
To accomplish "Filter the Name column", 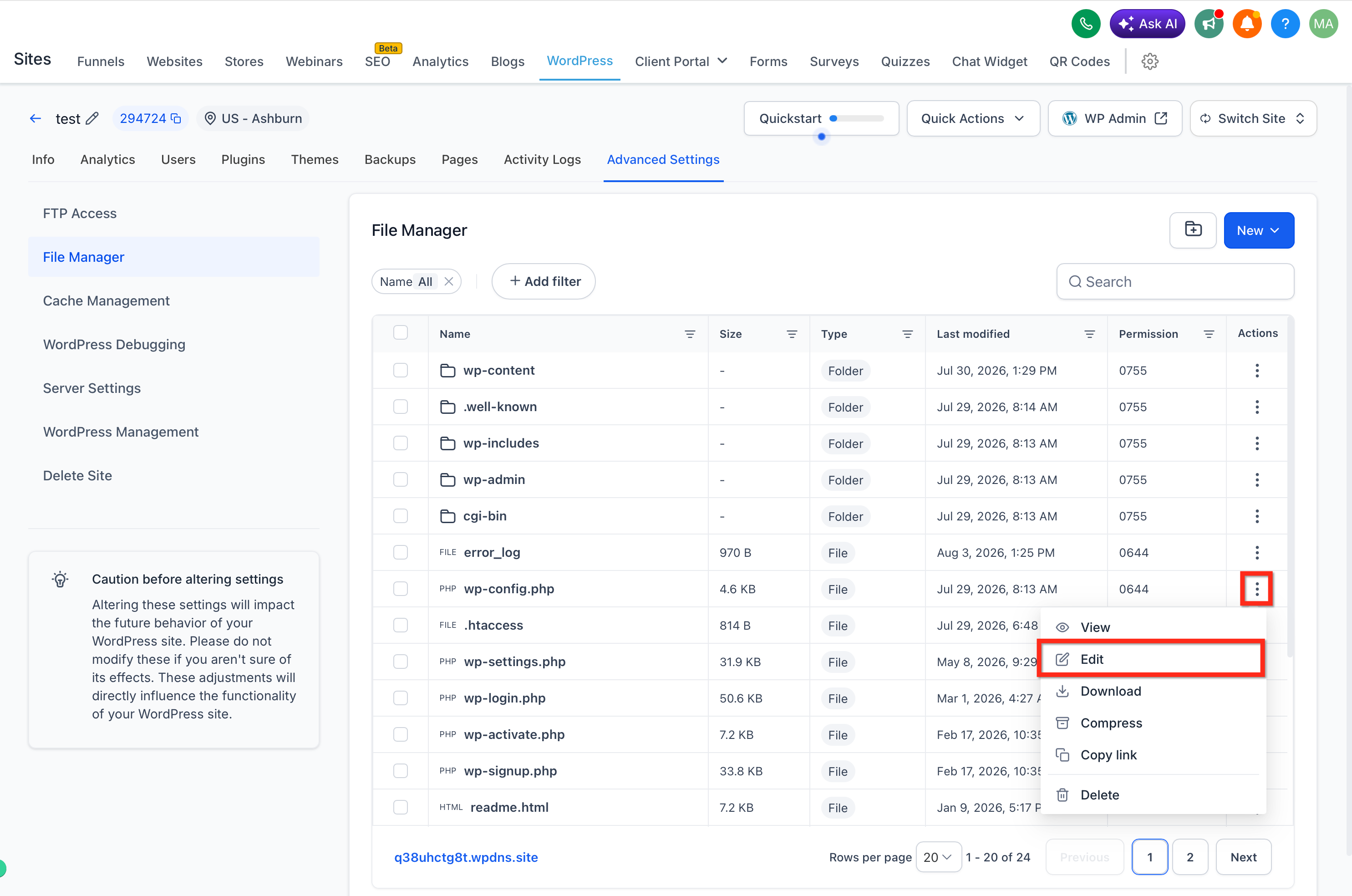I will [689, 334].
